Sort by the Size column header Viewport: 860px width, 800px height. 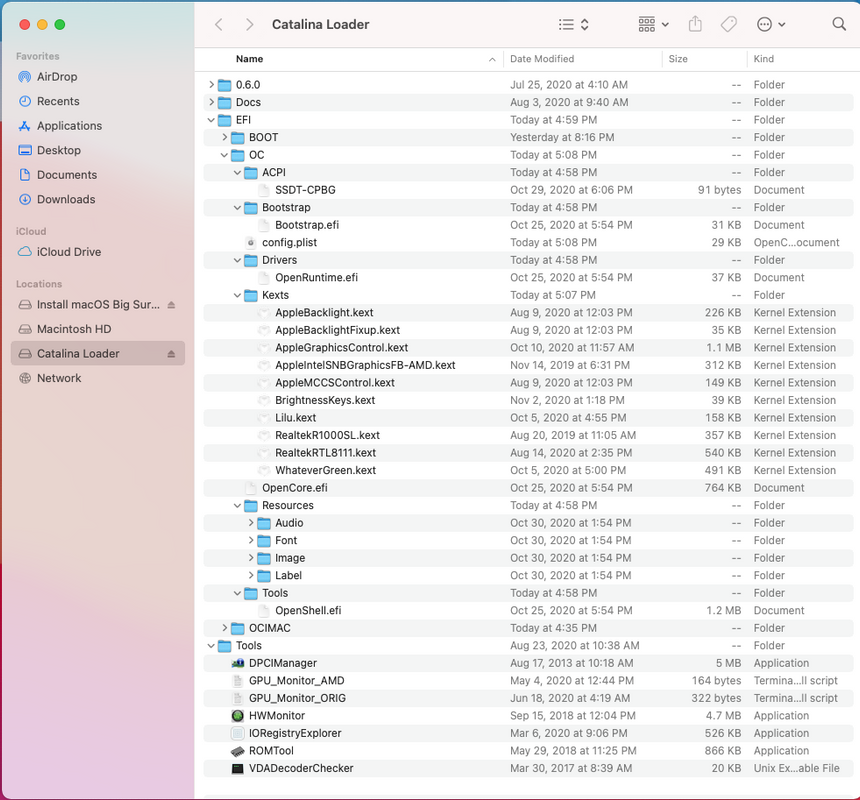(x=678, y=59)
